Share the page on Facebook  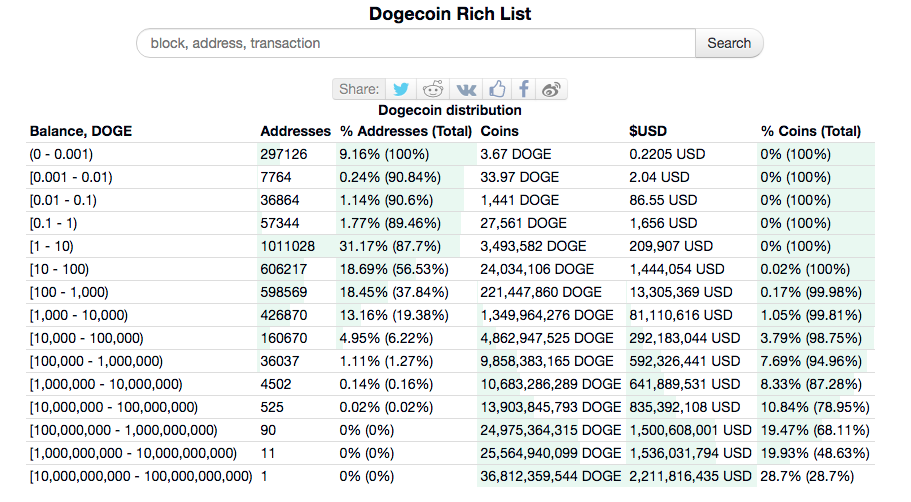(523, 89)
